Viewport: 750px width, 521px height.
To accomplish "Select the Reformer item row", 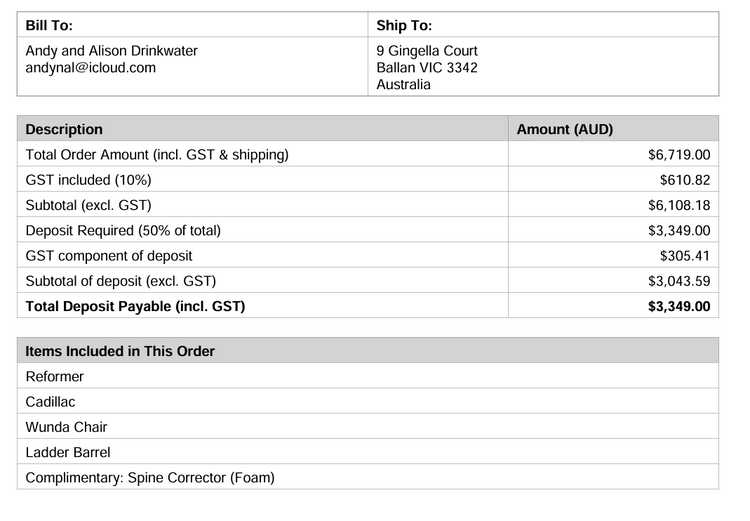I will click(55, 377).
